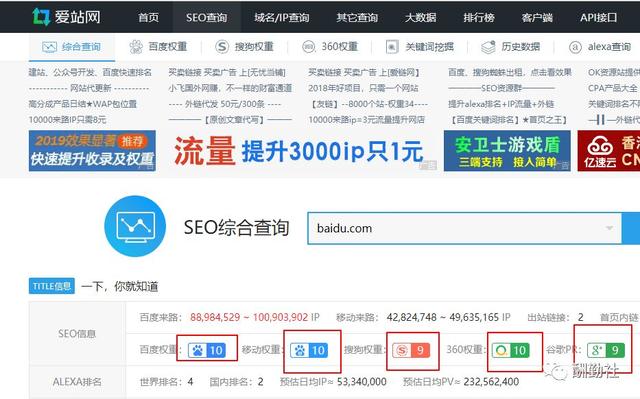Viewport: 640px width, 399px height.
Task: Open link 【百度关键词排名】★首页之王
Action: [x=508, y=120]
